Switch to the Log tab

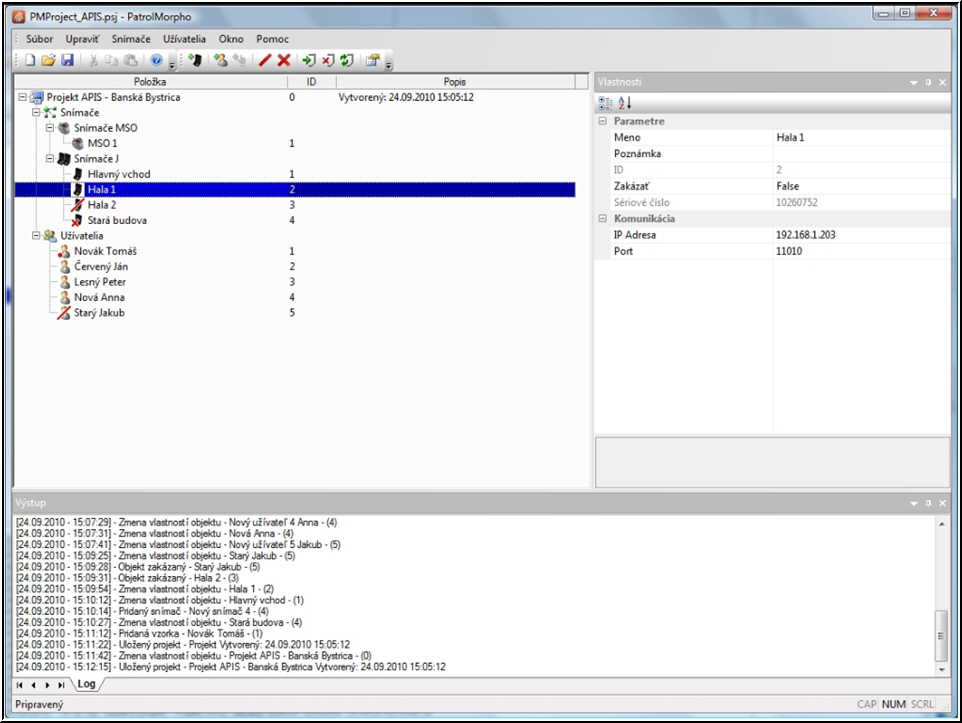[87, 684]
